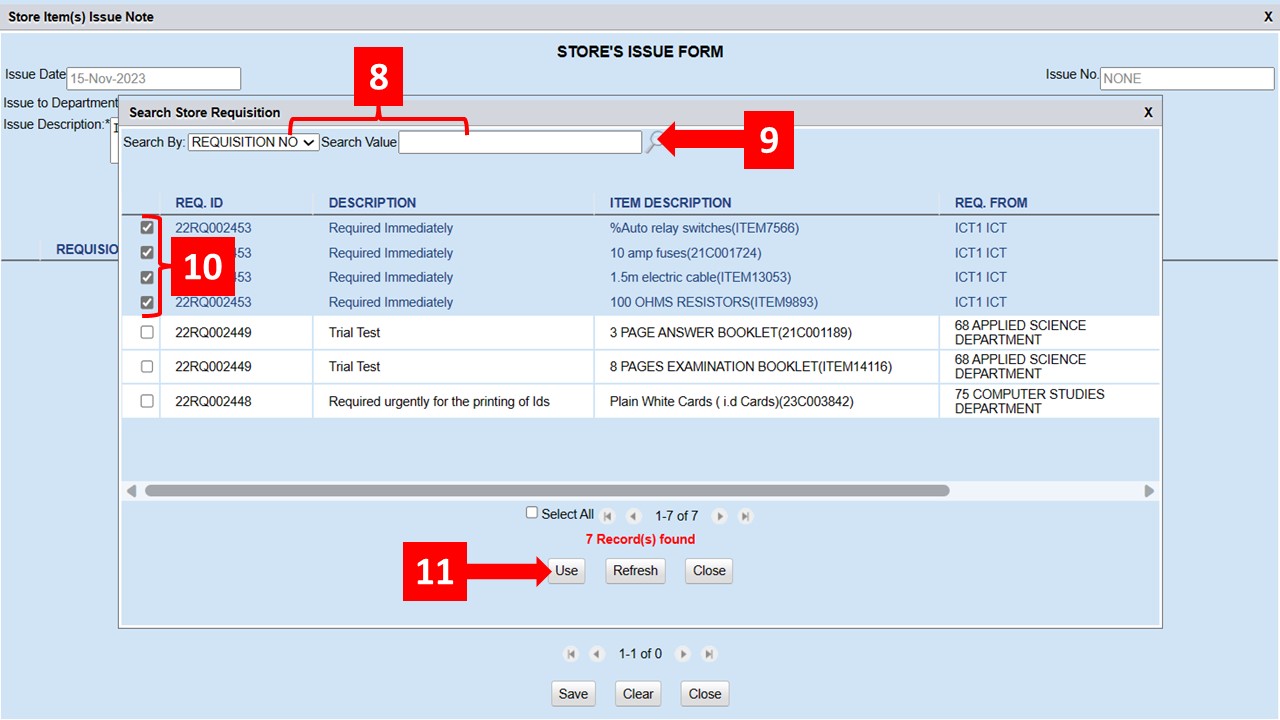
Task: Enable the Select All checkbox
Action: coord(532,513)
